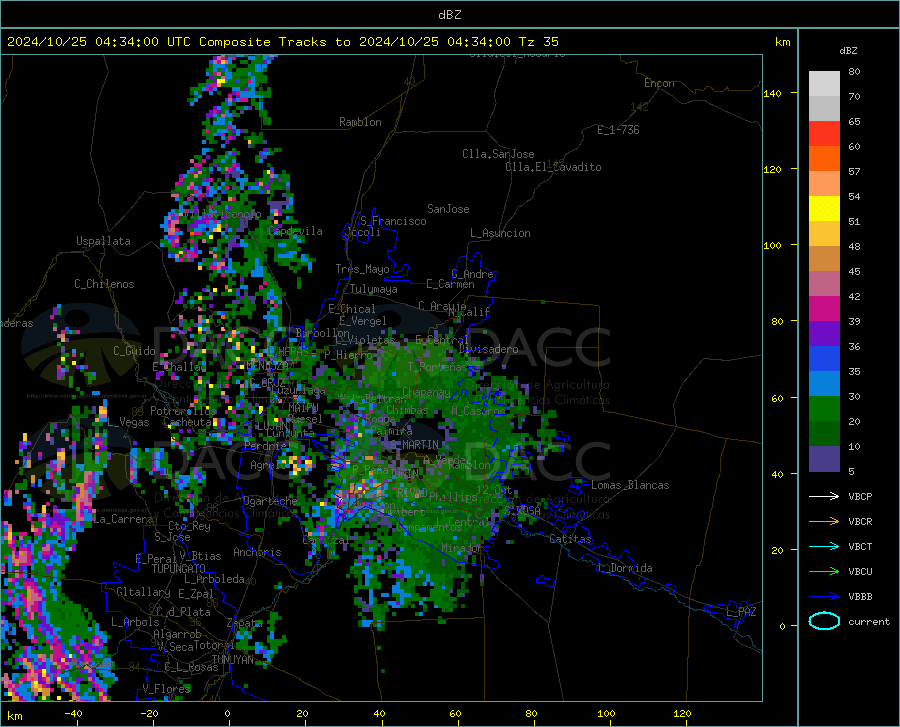Click the 'E_1-736' map label
The width and height of the screenshot is (900, 727).
[618, 130]
